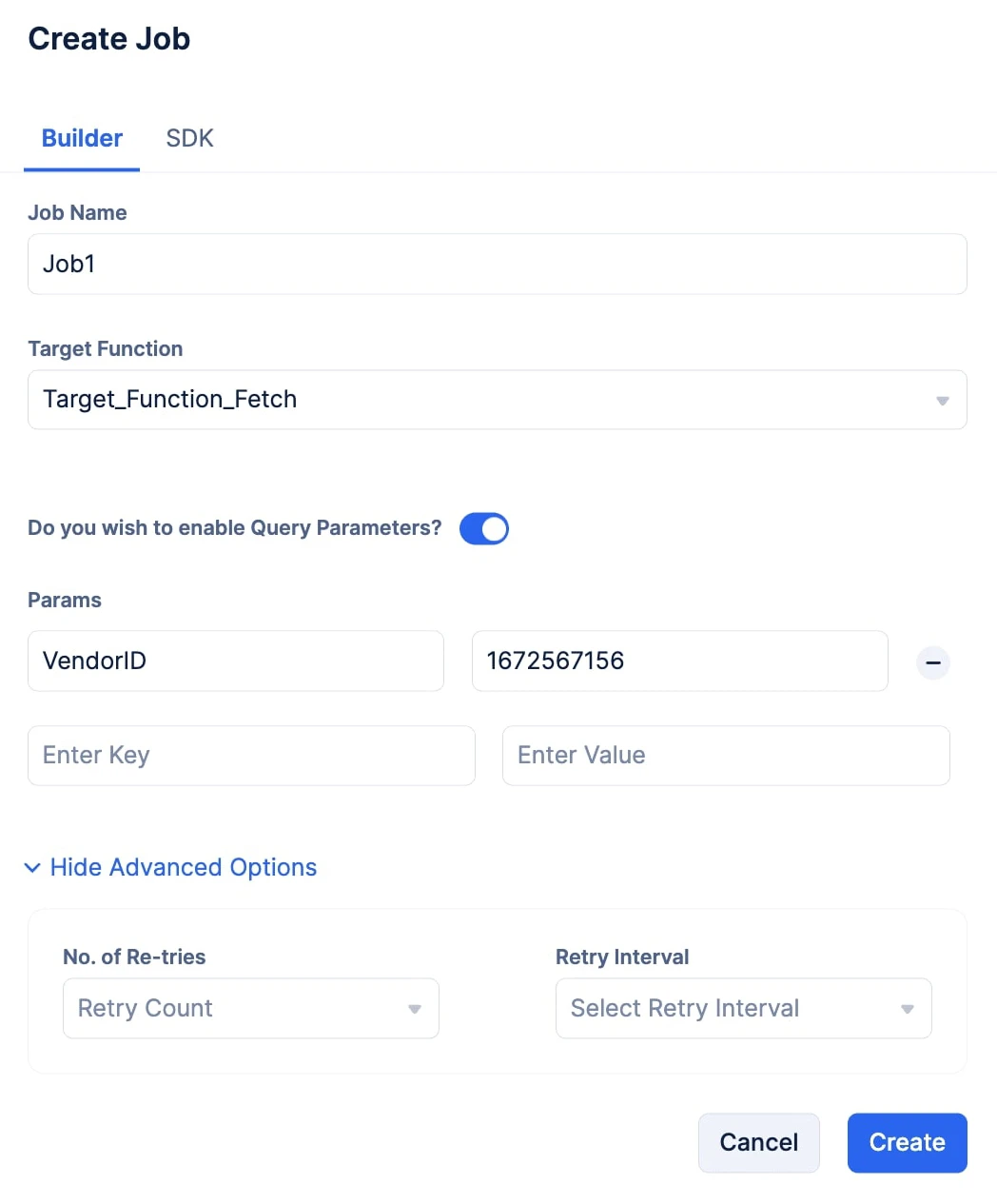Open the Target_Function_Fetch dropdown
Image resolution: width=997 pixels, height=1204 pixels.
pyautogui.click(x=498, y=400)
